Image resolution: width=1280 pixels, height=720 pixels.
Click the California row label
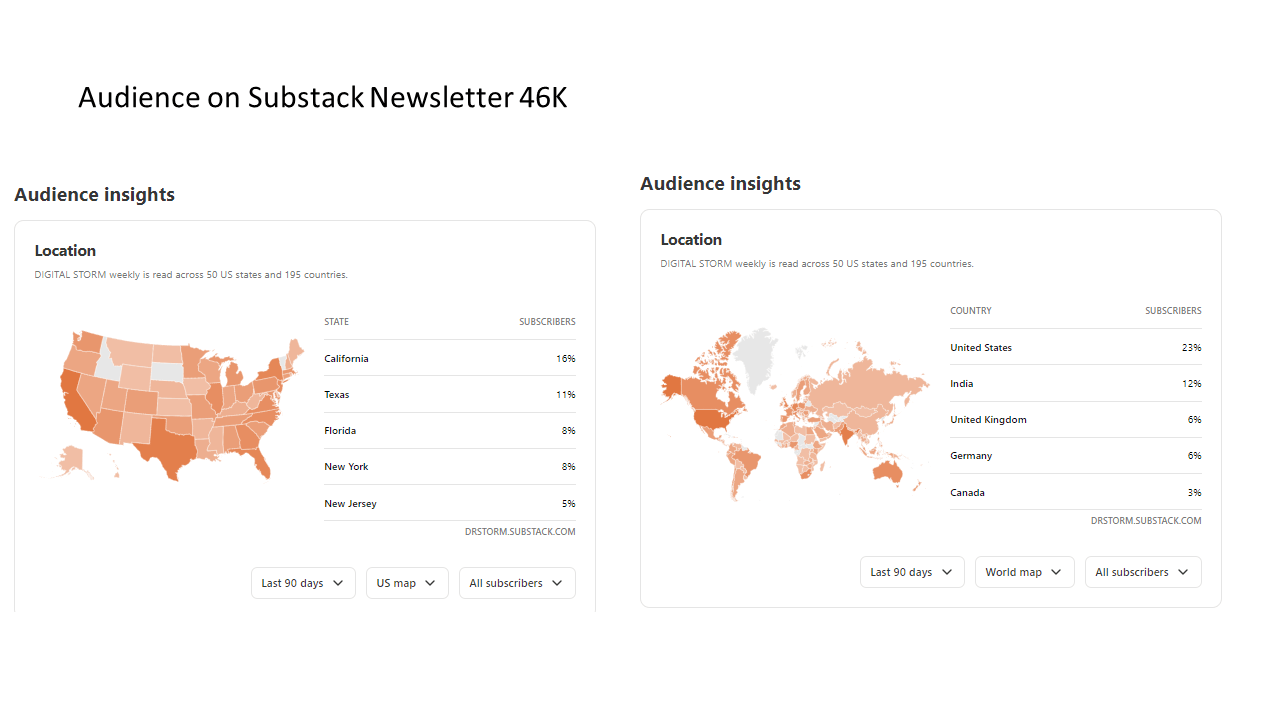click(346, 358)
